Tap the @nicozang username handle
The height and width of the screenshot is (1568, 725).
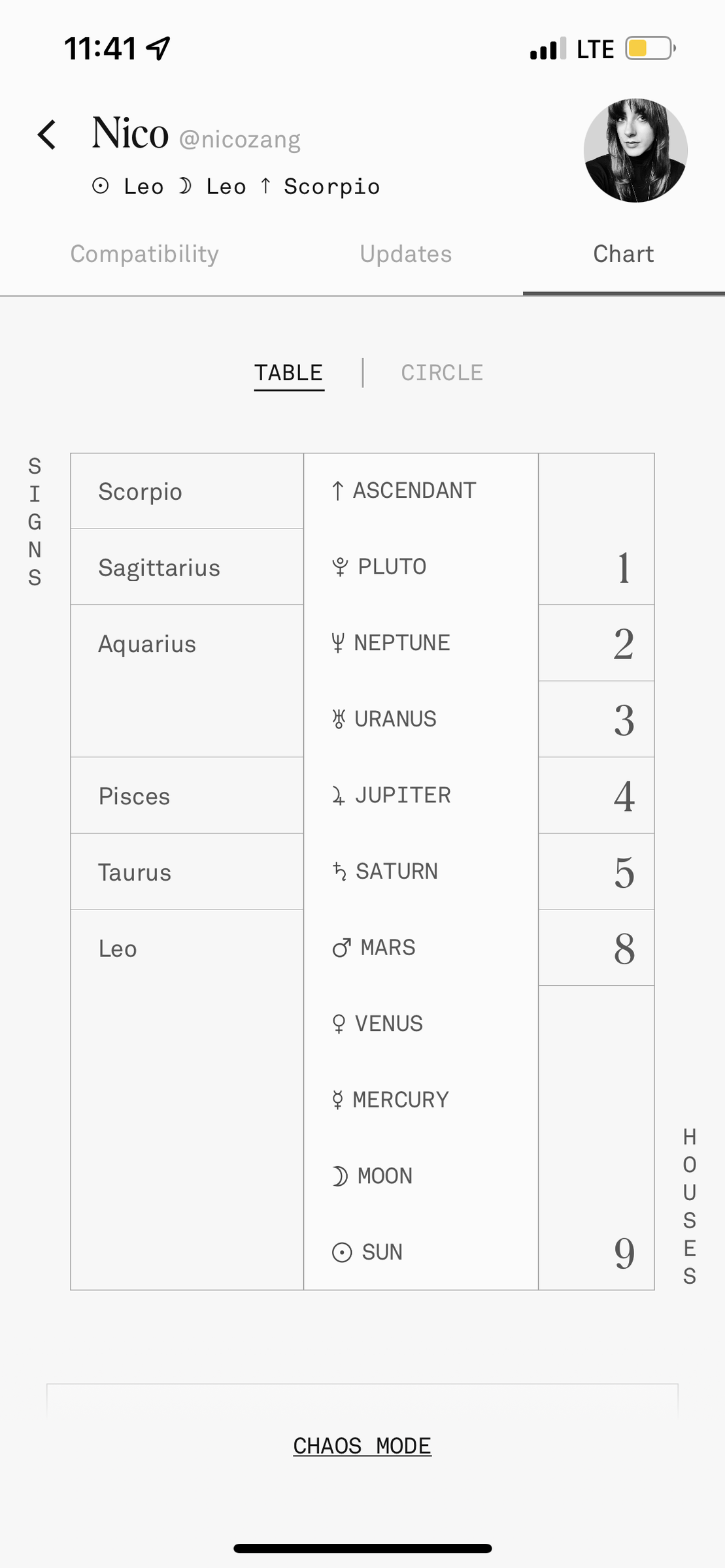(x=240, y=139)
